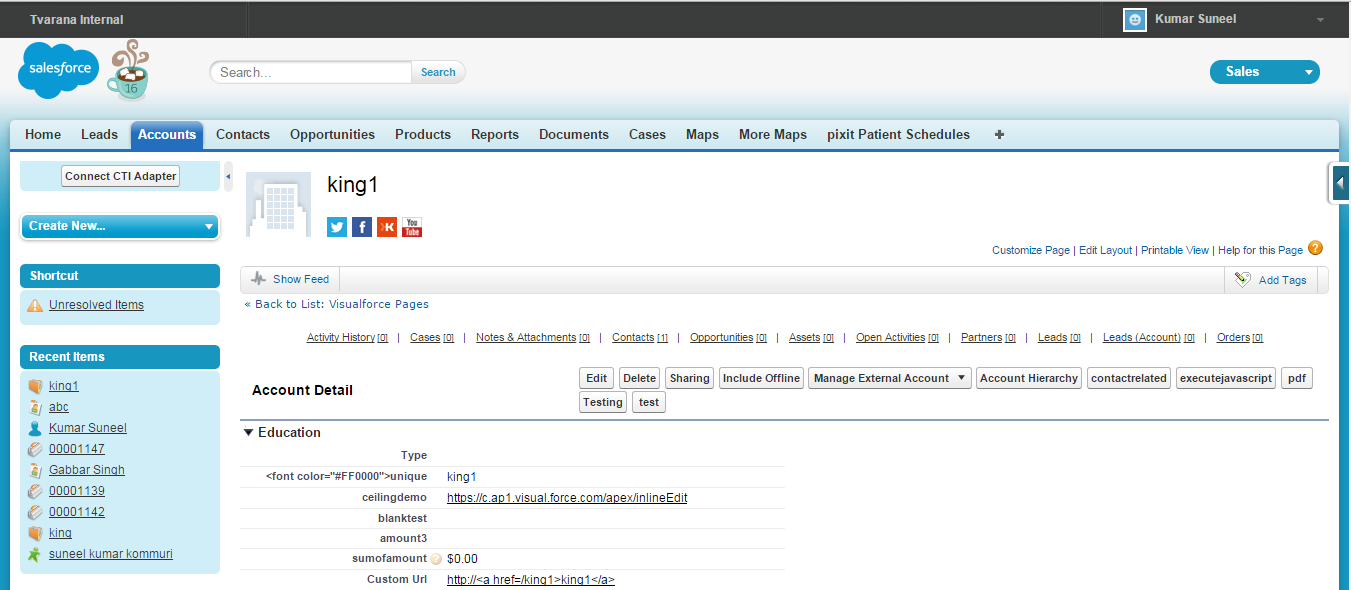The height and width of the screenshot is (590, 1351).
Task: Click the Kumar Suneel avatar icon
Action: 1134,19
